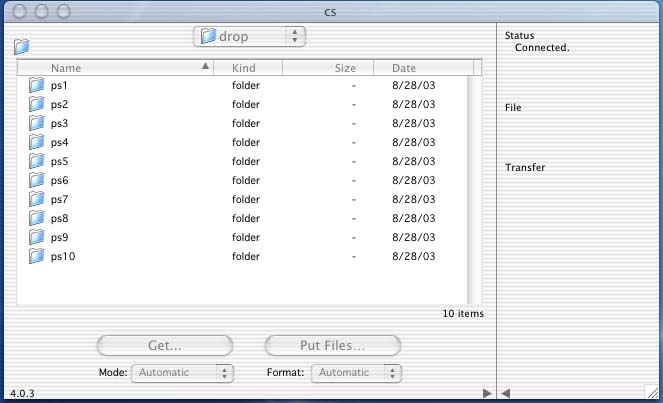Screen dimensions: 663x403
Task: Click the Put Files... button
Action: point(333,345)
